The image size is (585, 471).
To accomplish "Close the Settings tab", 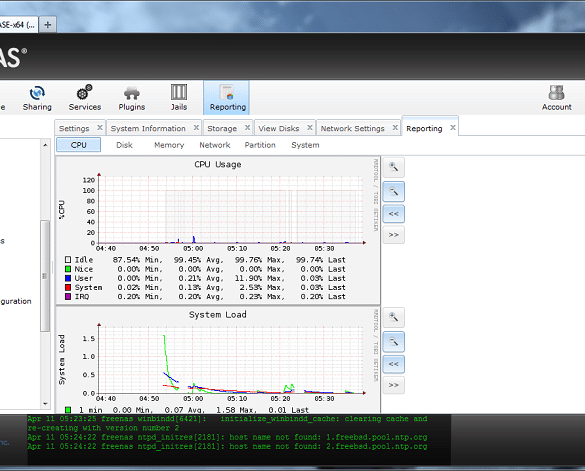I will 100,128.
